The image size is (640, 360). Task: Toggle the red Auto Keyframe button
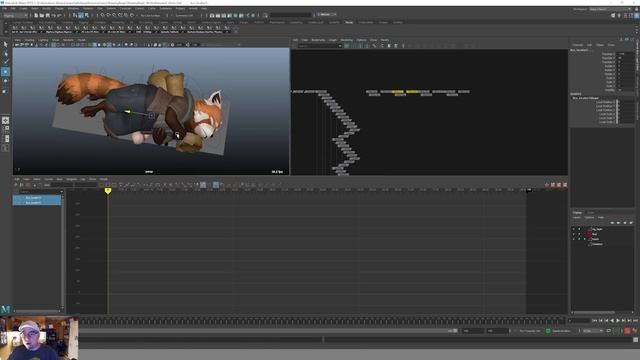click(627, 331)
